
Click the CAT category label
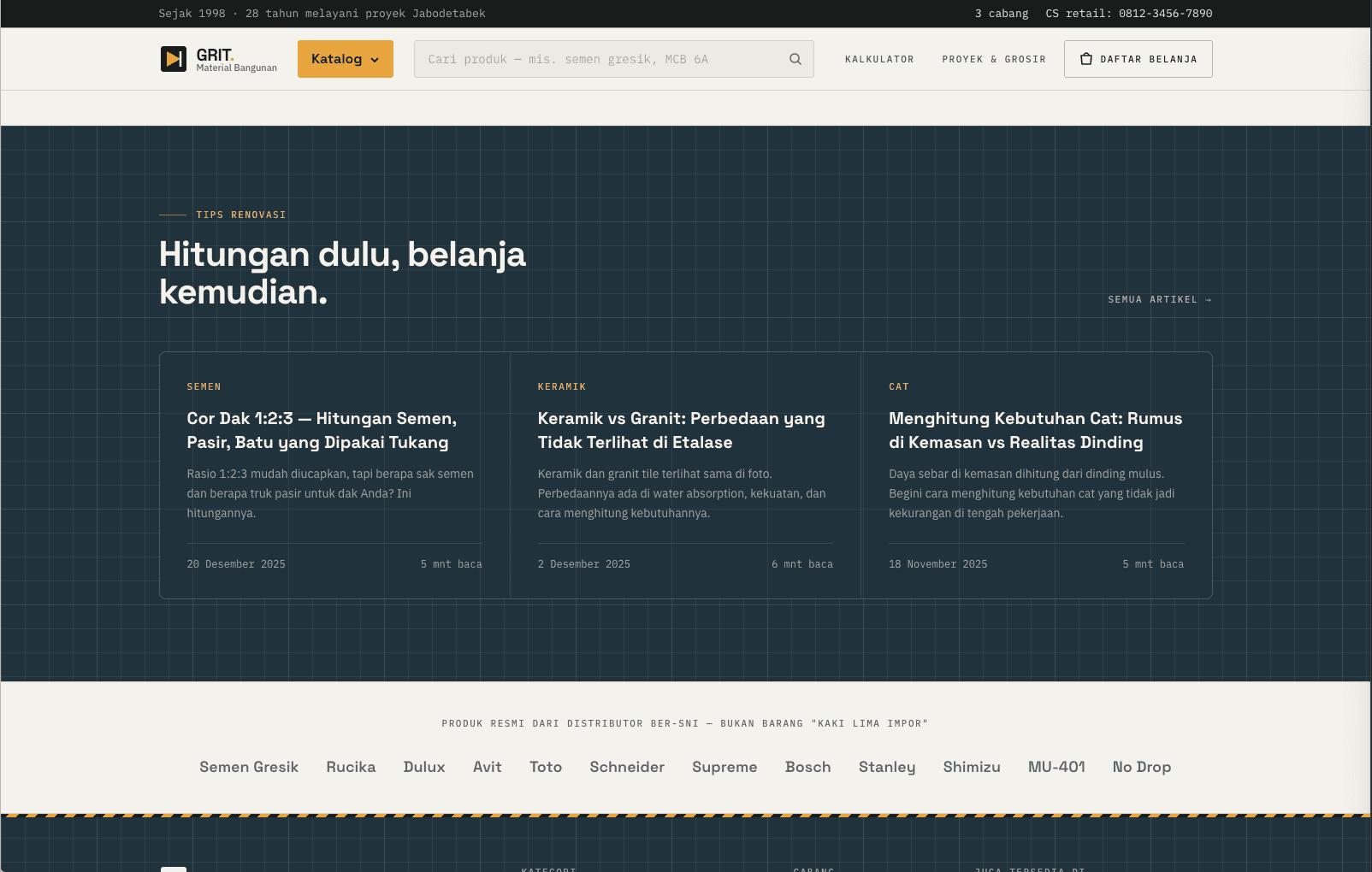tap(899, 386)
